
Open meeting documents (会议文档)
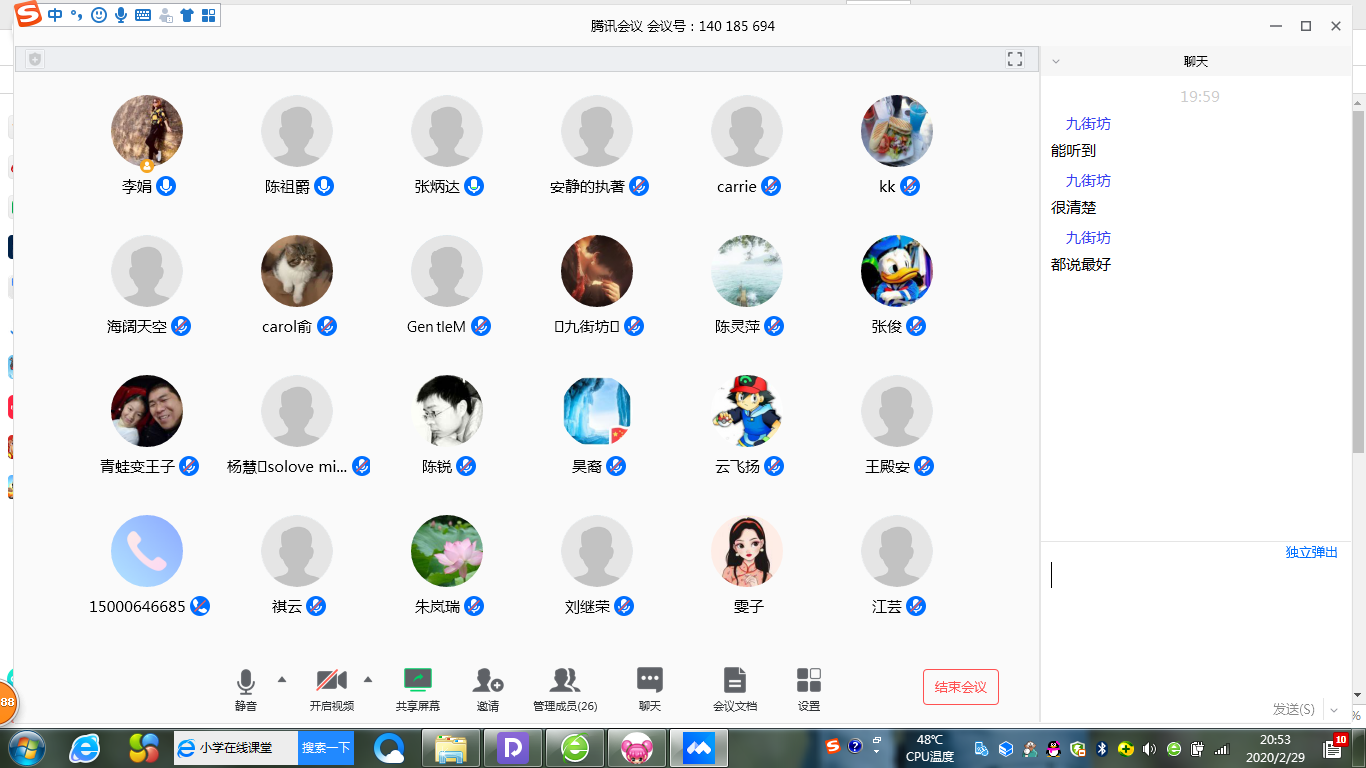click(x=735, y=681)
